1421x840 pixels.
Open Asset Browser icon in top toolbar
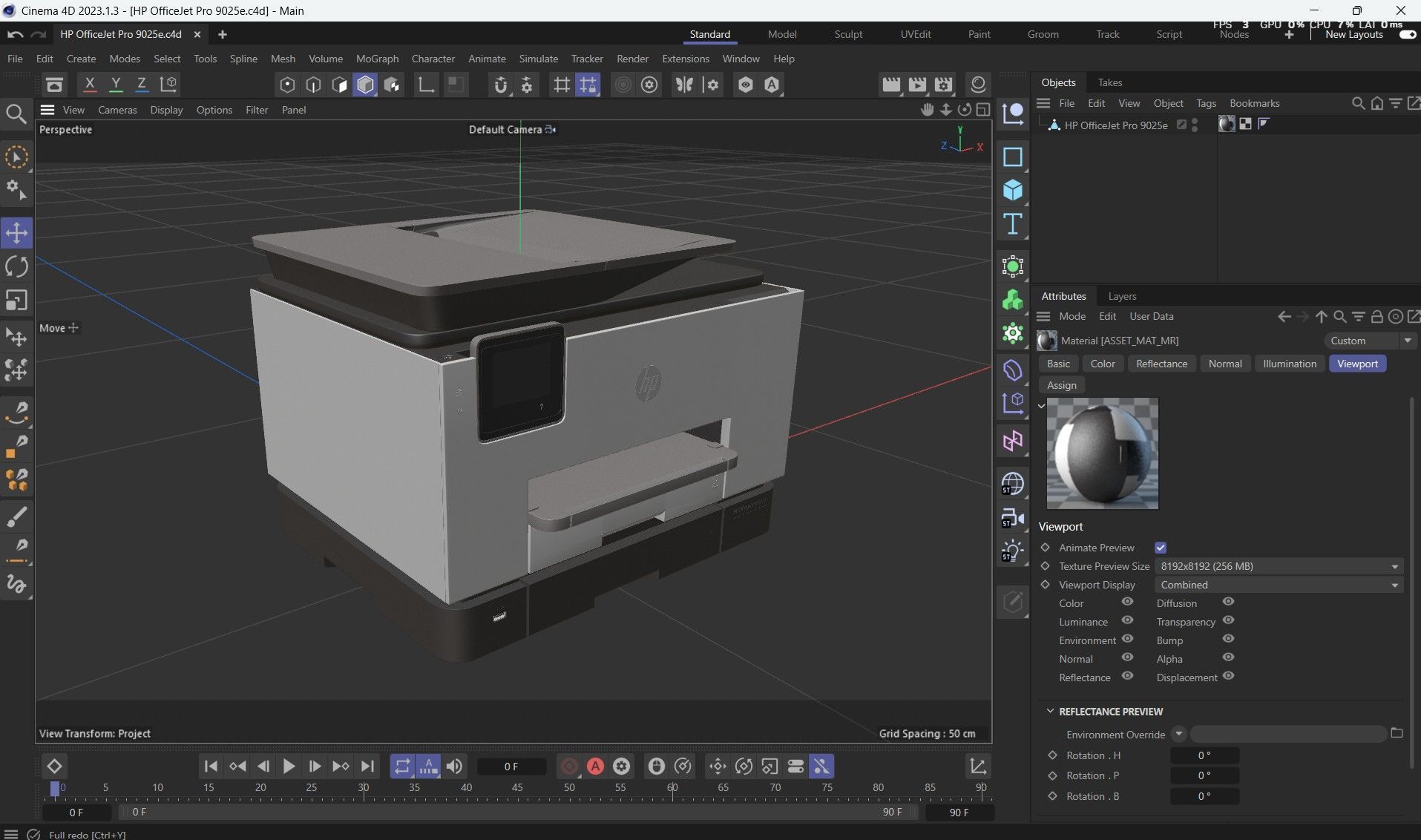[x=55, y=85]
